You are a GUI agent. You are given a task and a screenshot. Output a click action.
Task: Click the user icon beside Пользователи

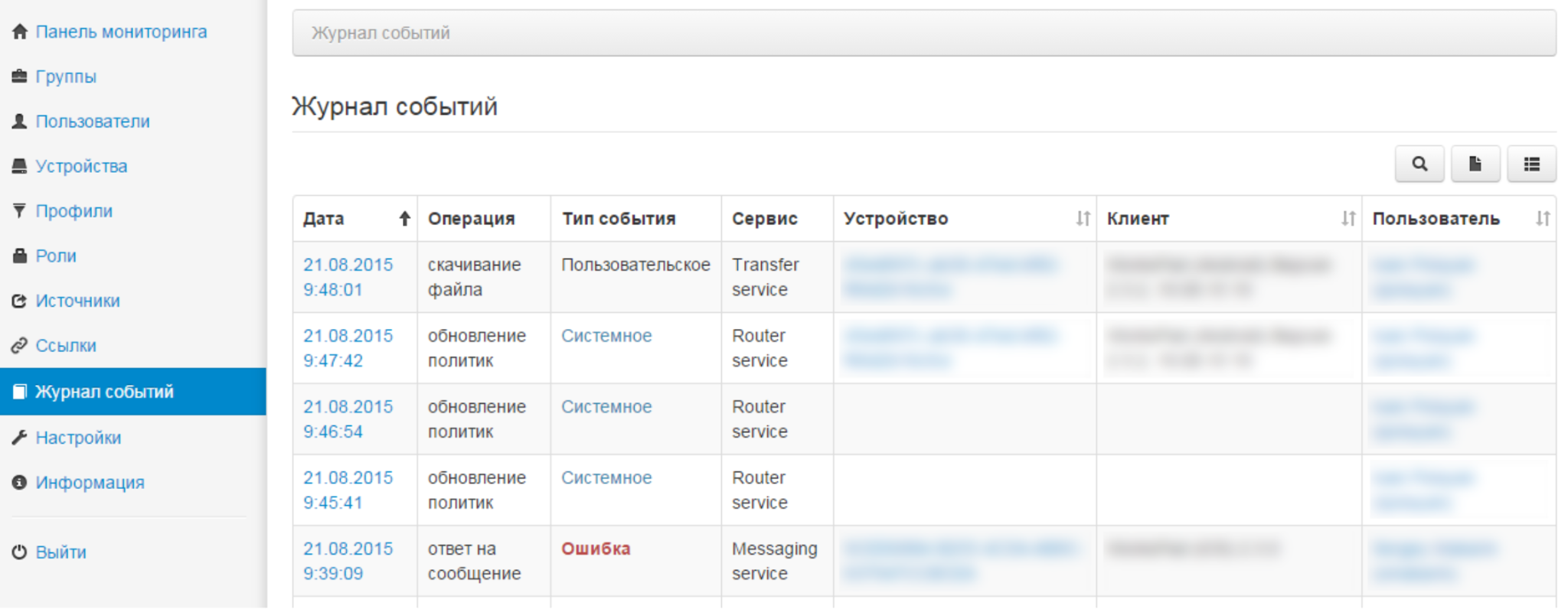click(20, 122)
